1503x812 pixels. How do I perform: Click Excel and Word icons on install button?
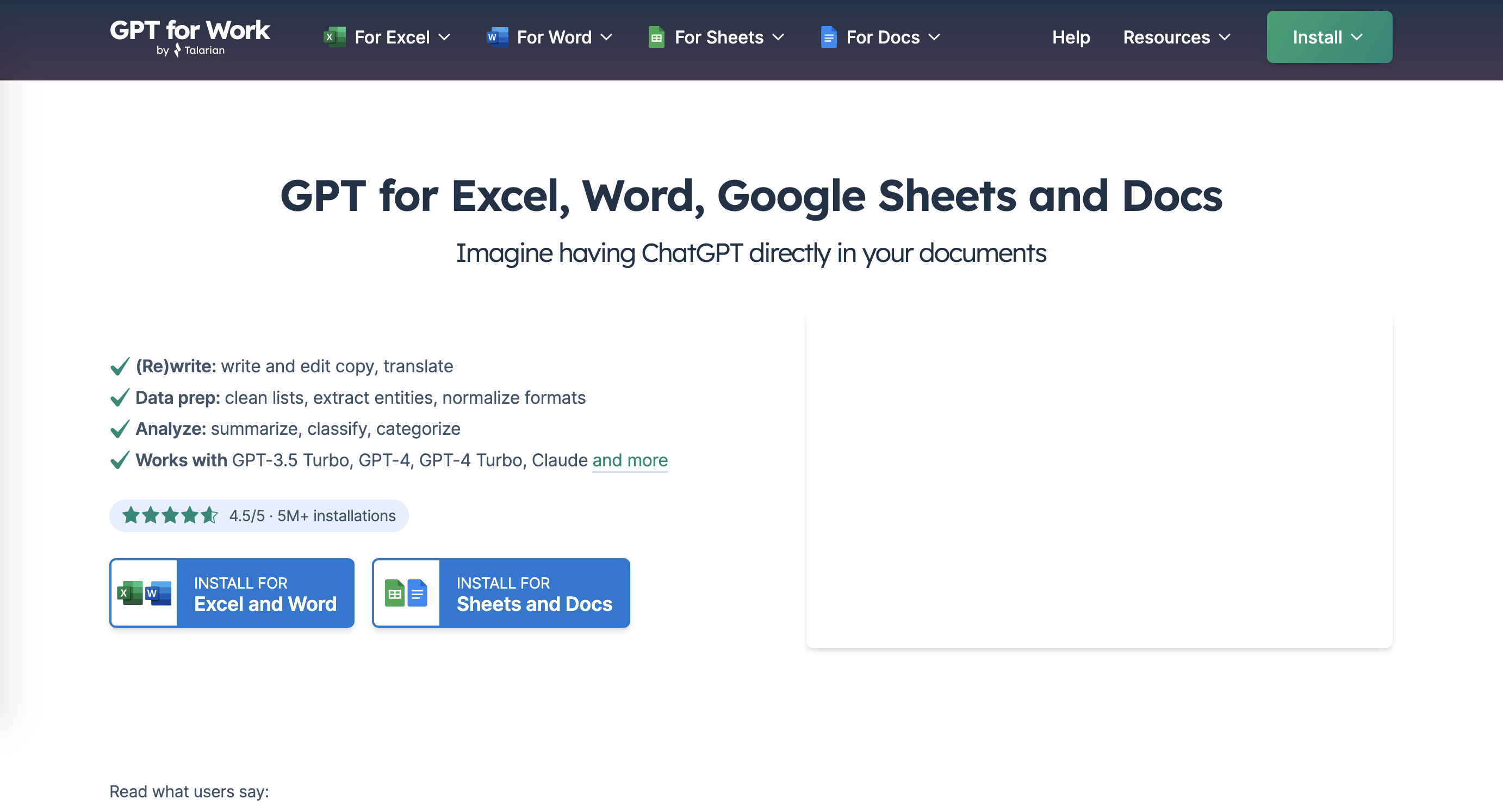(144, 594)
